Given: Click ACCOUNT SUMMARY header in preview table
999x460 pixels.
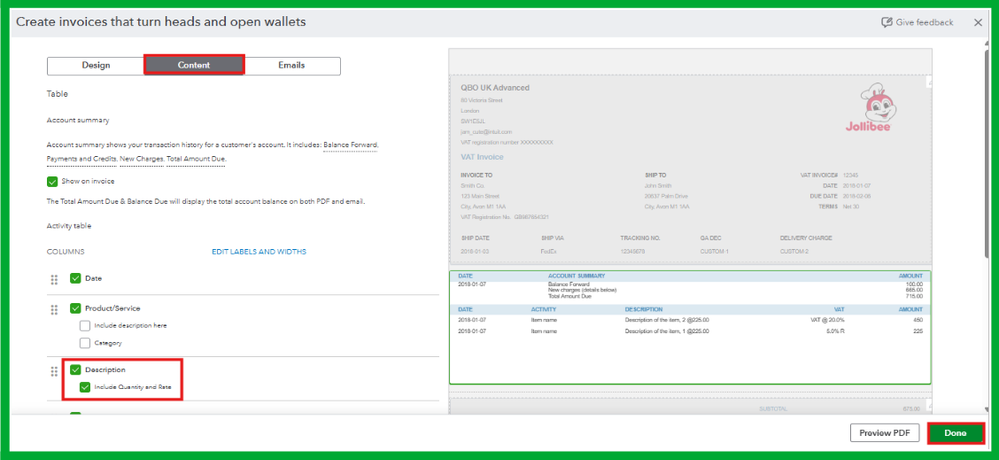Looking at the screenshot, I should pyautogui.click(x=577, y=276).
